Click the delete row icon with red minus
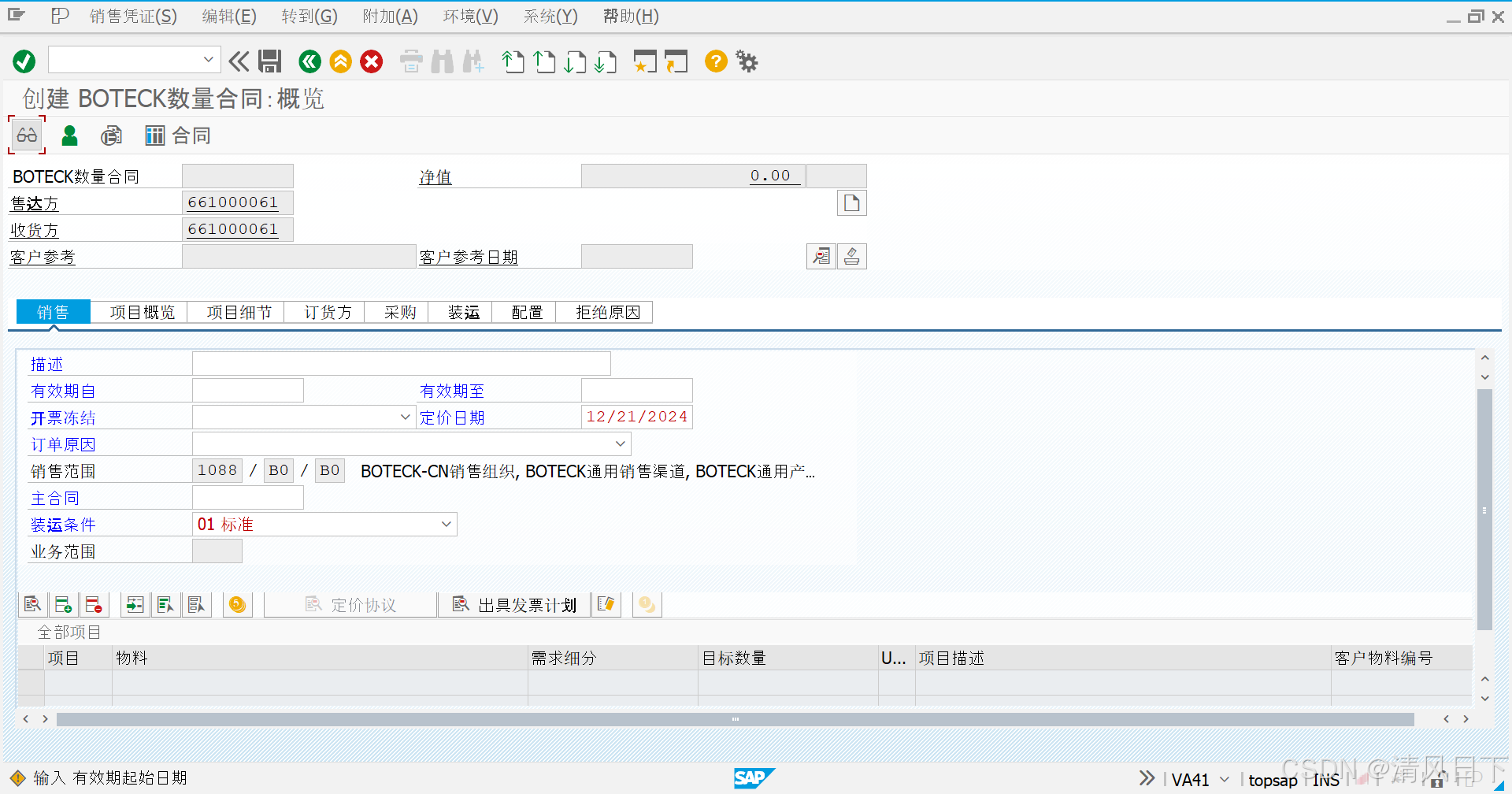 click(x=94, y=605)
